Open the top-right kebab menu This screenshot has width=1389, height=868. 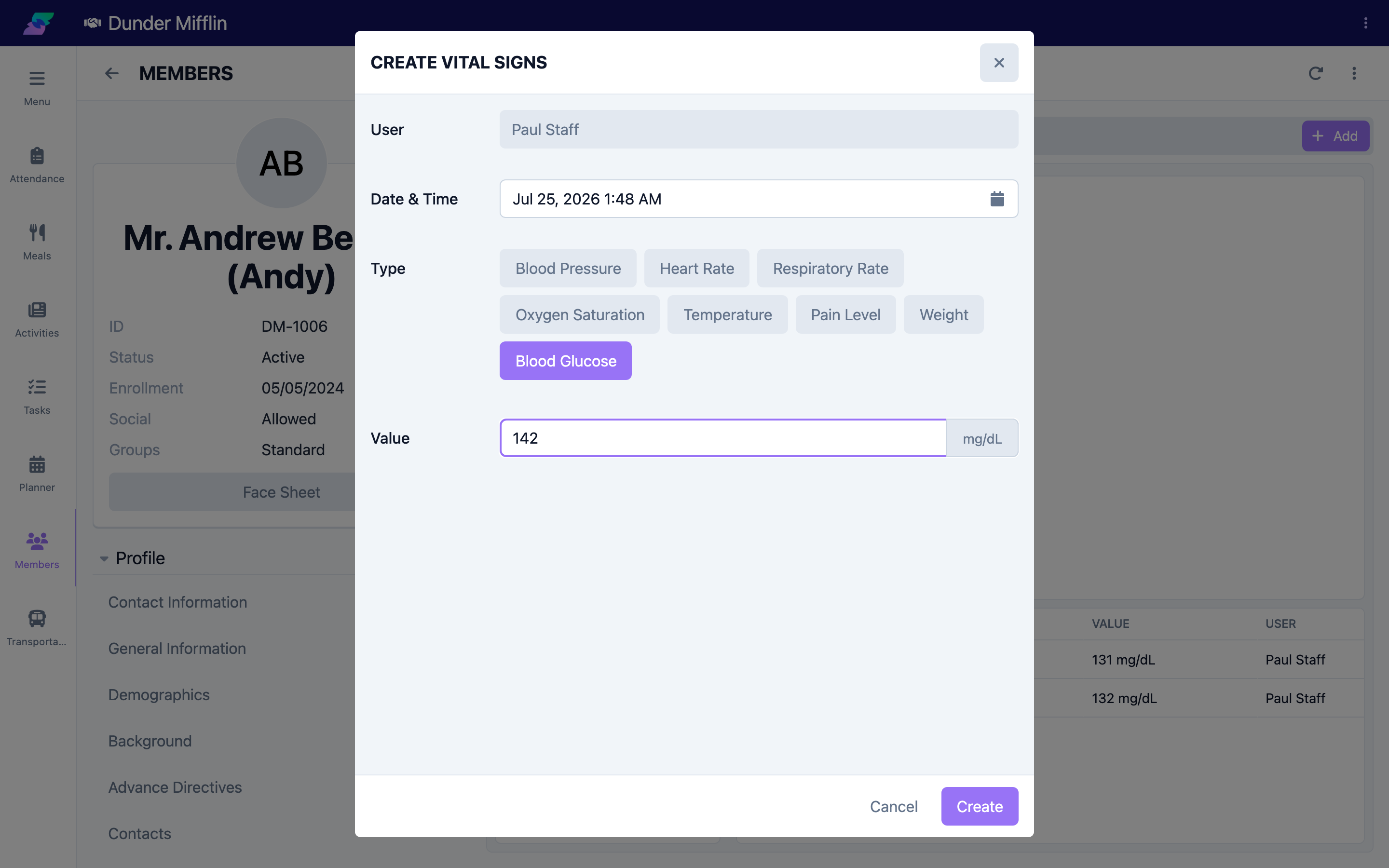point(1365,23)
